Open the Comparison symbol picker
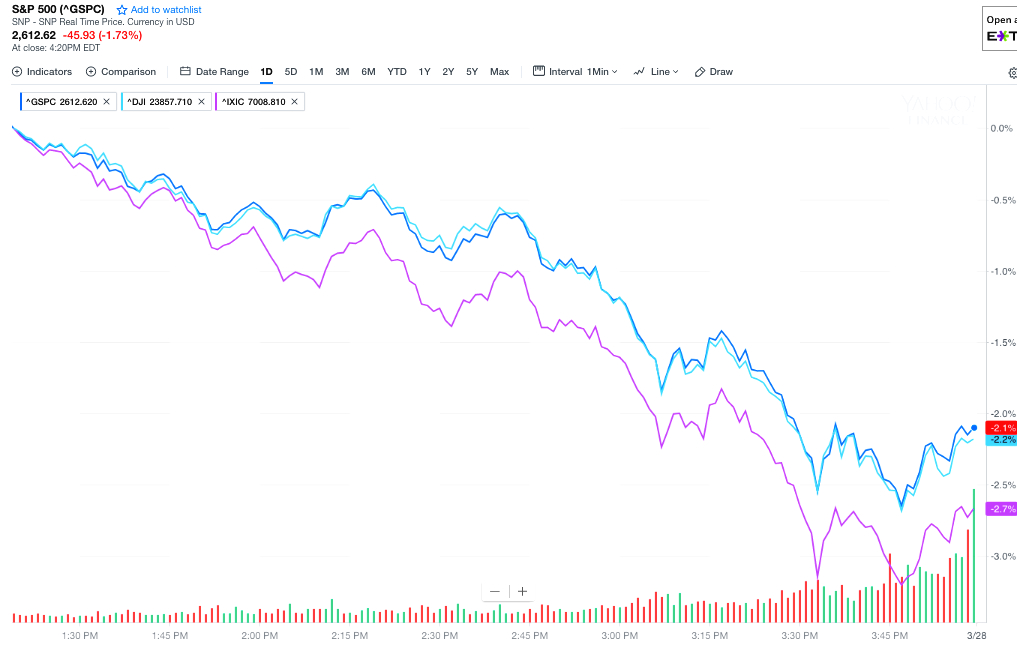Screen dimensions: 1017x649 click(121, 72)
